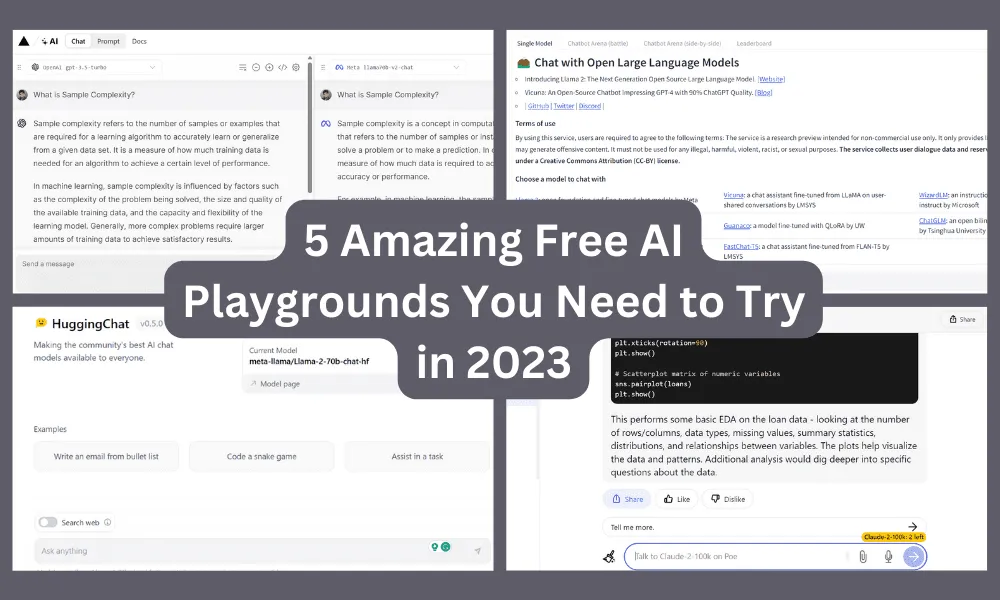This screenshot has width=1000, height=600.
Task: Open the Vicuna Blog link
Action: (763, 92)
